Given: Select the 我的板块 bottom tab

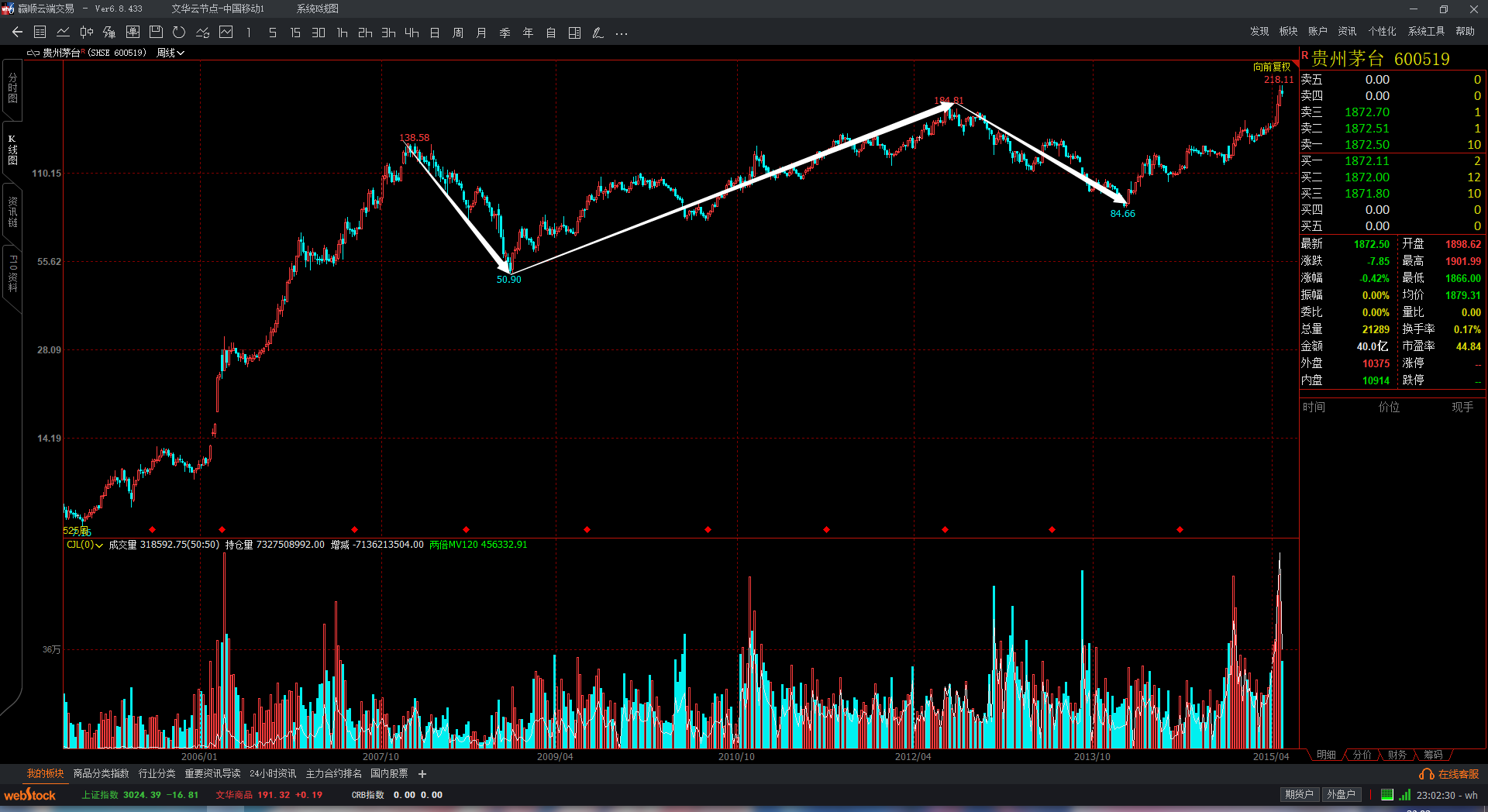Looking at the screenshot, I should point(46,773).
